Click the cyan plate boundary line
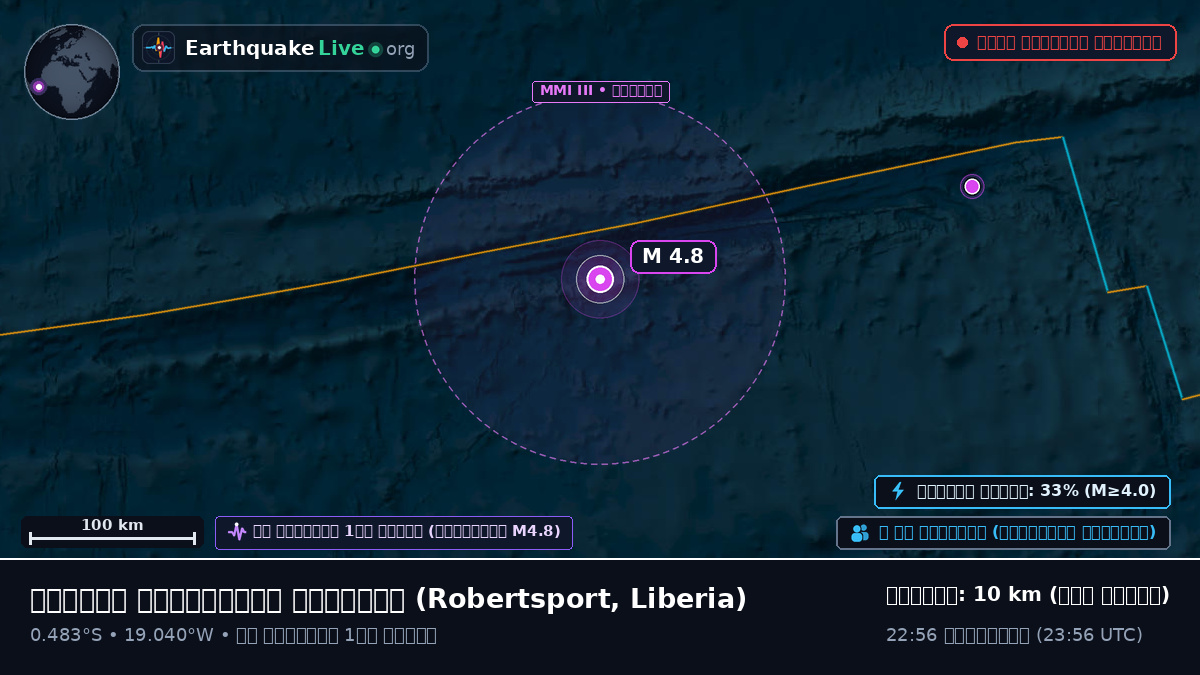Screen dimensions: 1200x675 tap(1085, 215)
